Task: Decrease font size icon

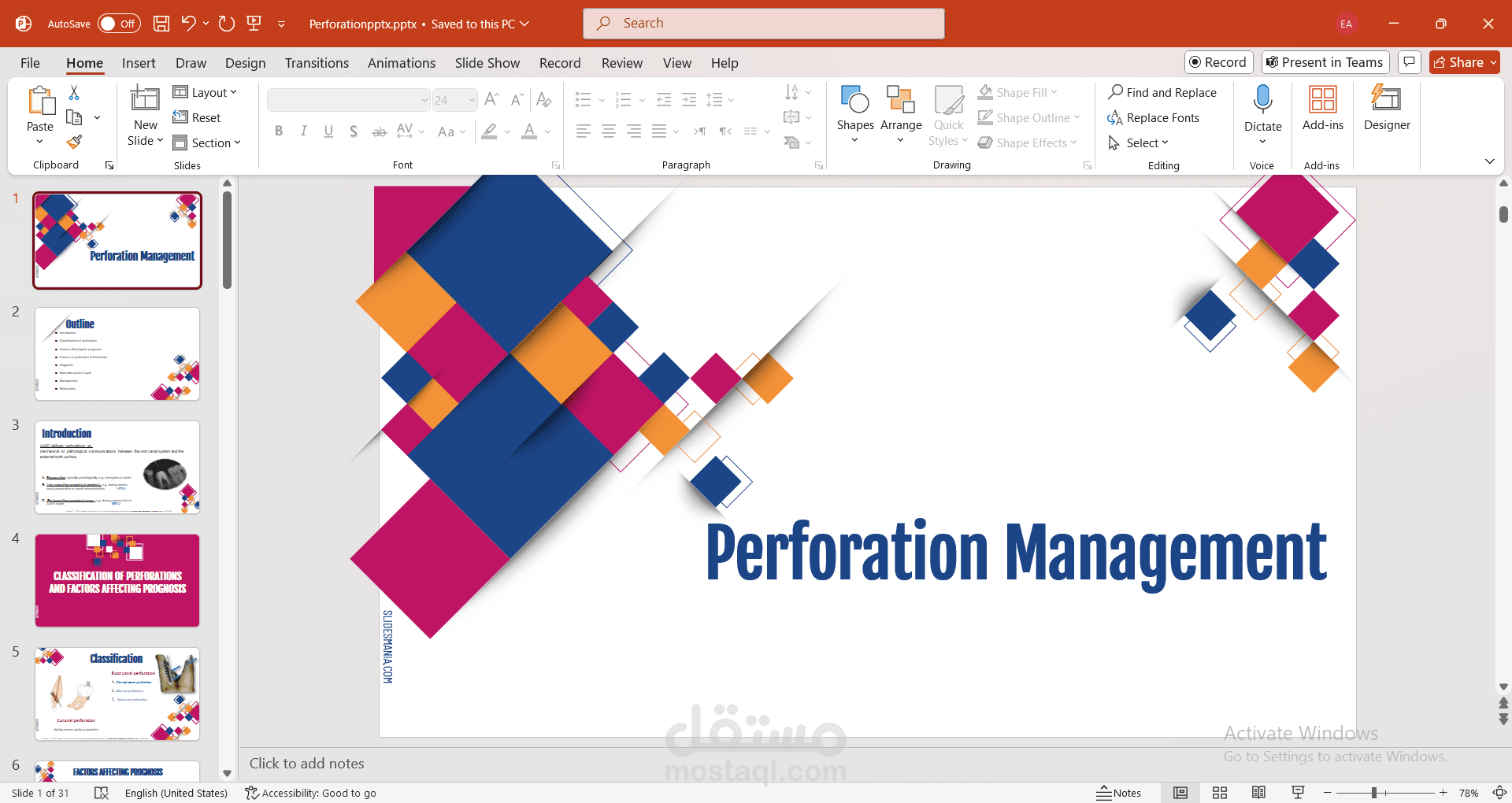Action: coord(517,99)
